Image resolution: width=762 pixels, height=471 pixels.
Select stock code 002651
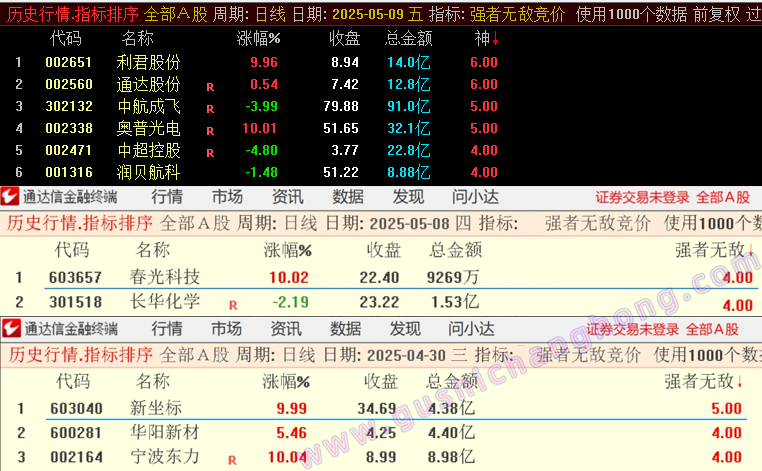pyautogui.click(x=69, y=62)
